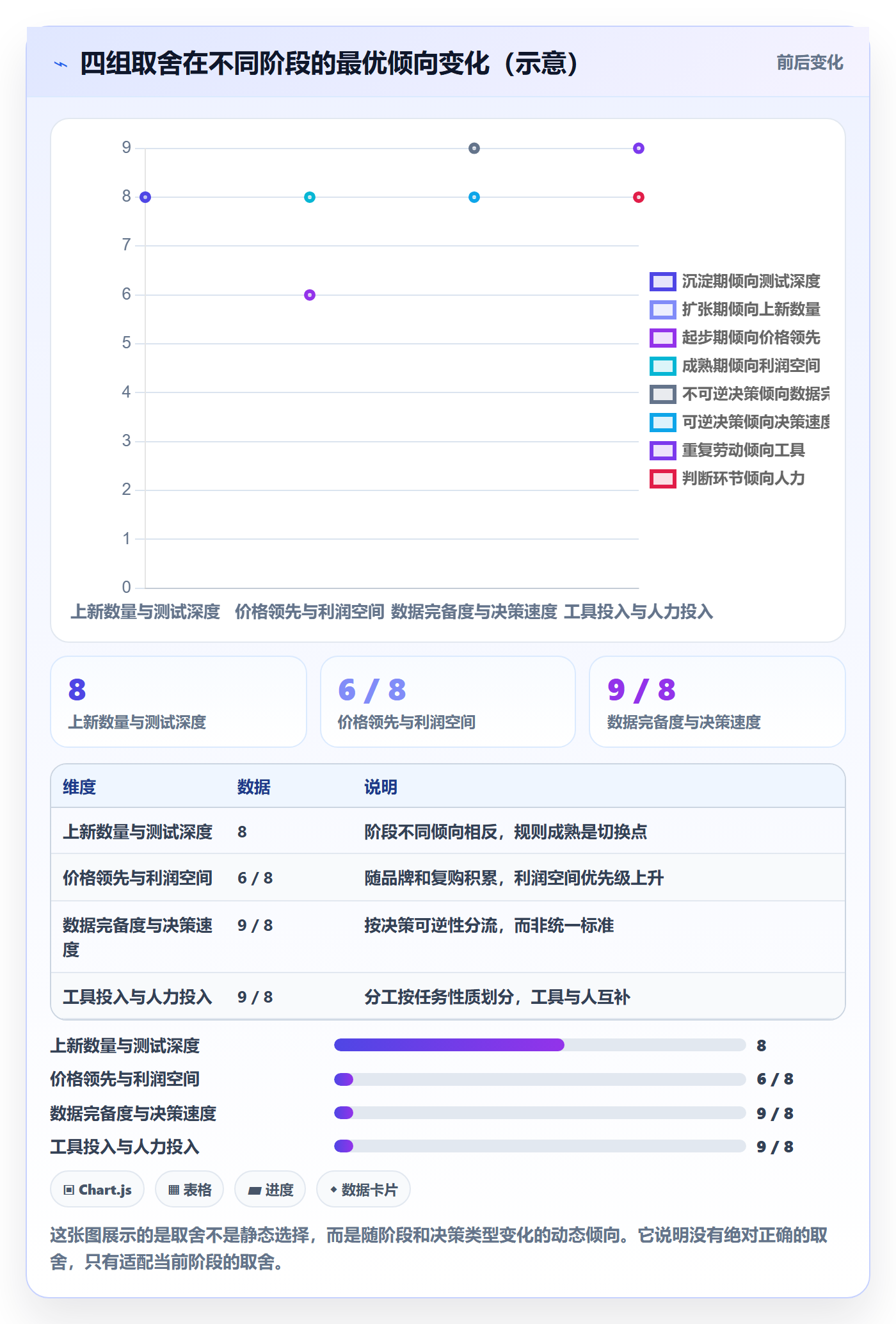Open the 上新数量与测试深度 data card
Viewport: 896px width, 1324px height.
(x=179, y=702)
